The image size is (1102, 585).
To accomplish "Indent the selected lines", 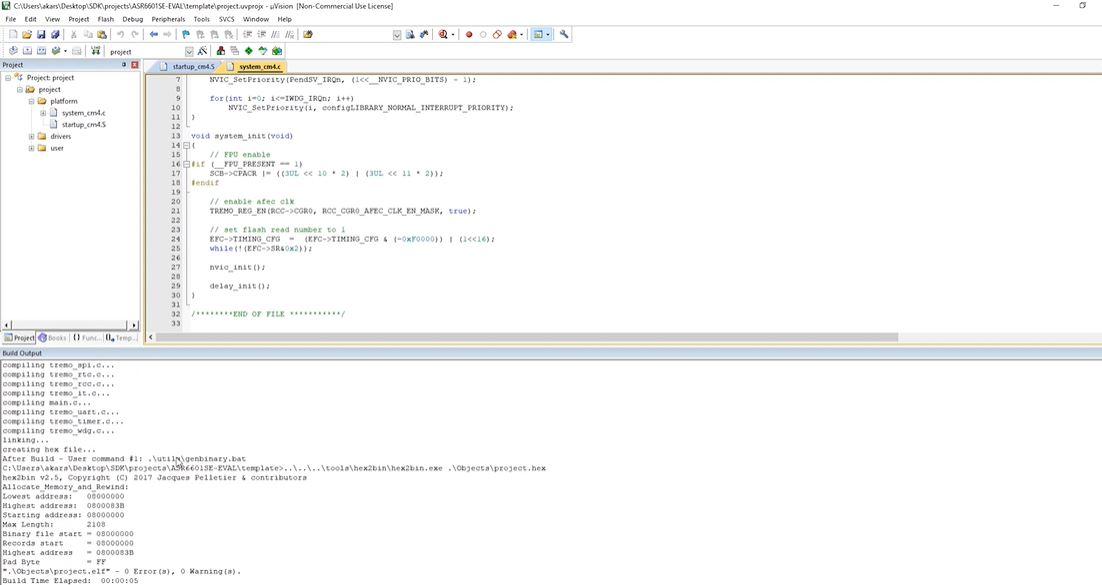I will point(247,34).
